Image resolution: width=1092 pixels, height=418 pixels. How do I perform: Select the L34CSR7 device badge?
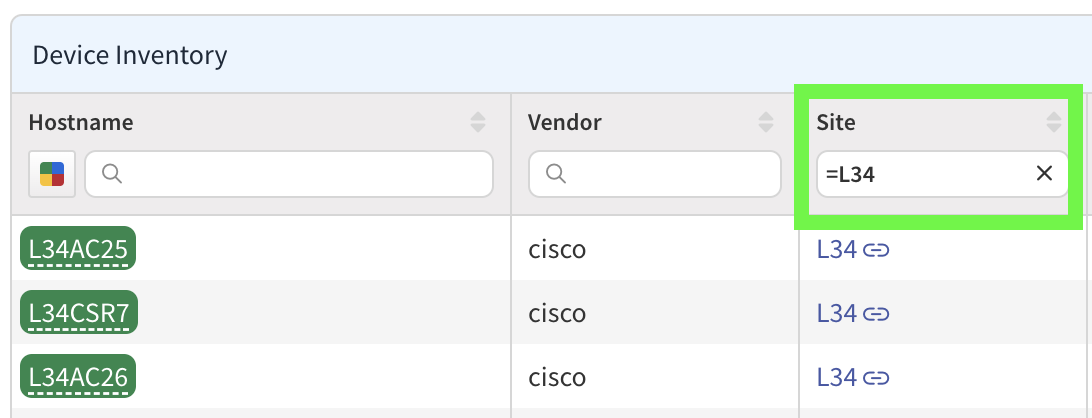click(79, 314)
